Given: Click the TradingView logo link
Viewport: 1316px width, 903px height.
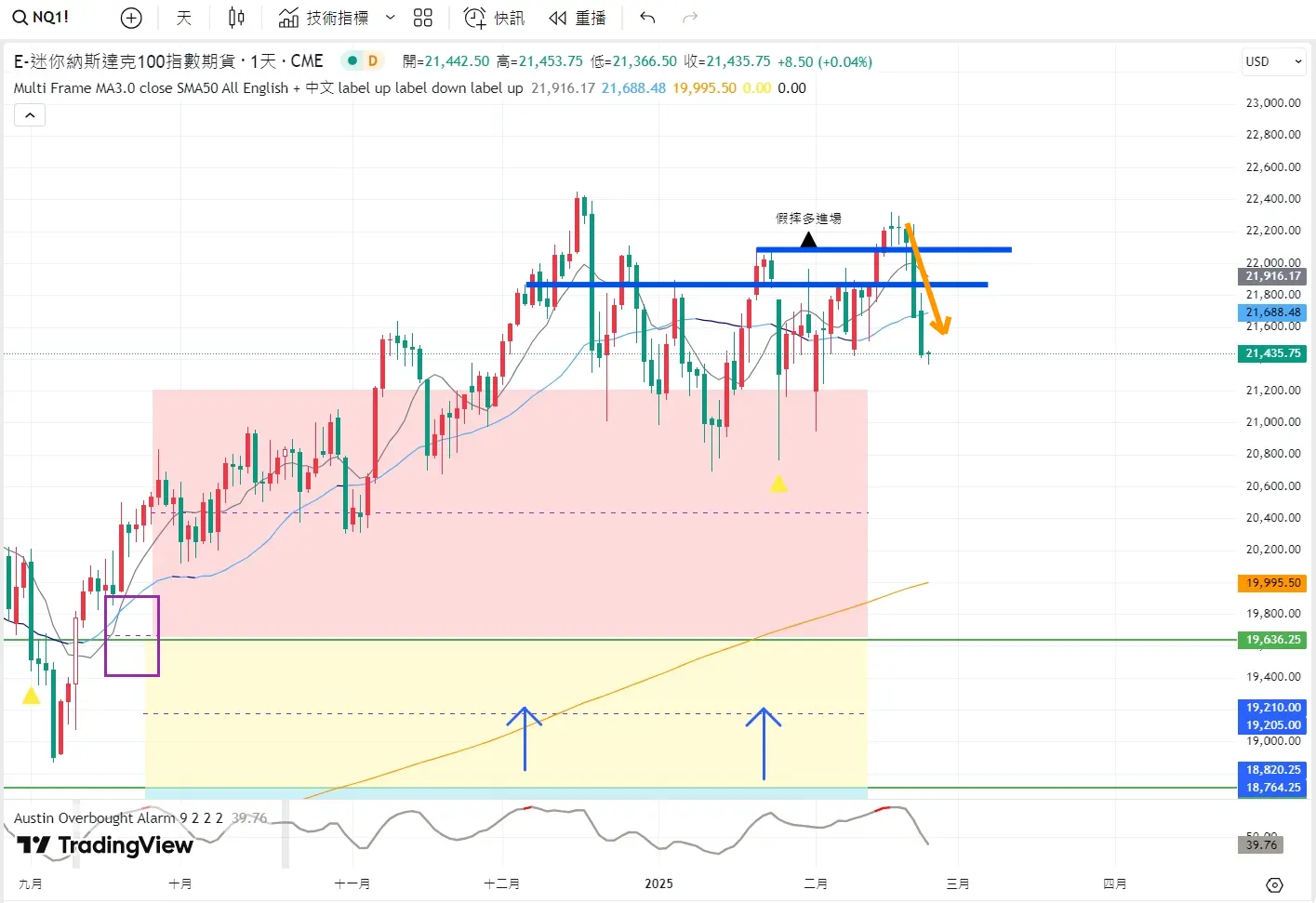Looking at the screenshot, I should (105, 845).
